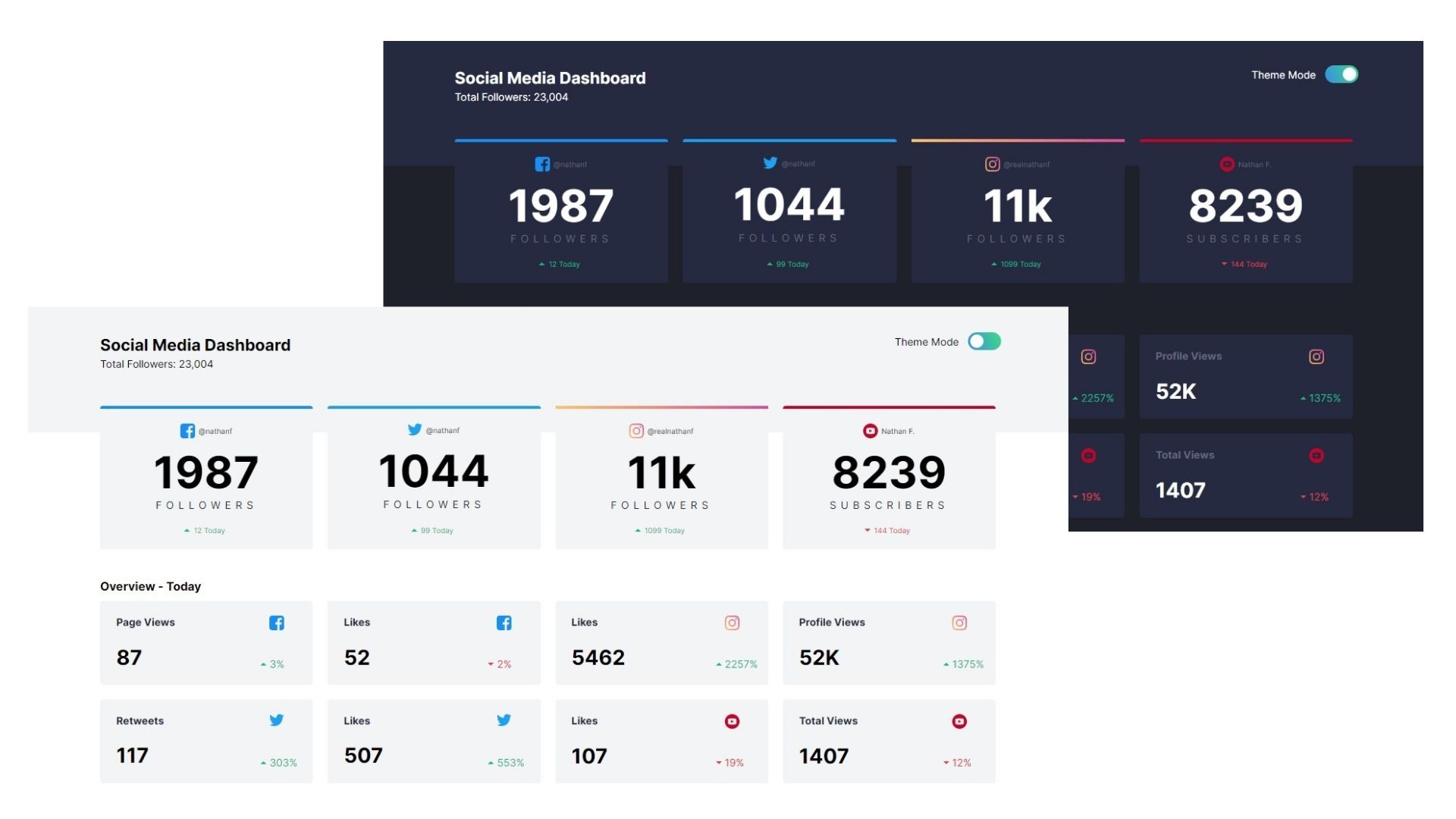Click the light Social Media Dashboard heading
Screen dimensions: 1456x819
(x=195, y=345)
